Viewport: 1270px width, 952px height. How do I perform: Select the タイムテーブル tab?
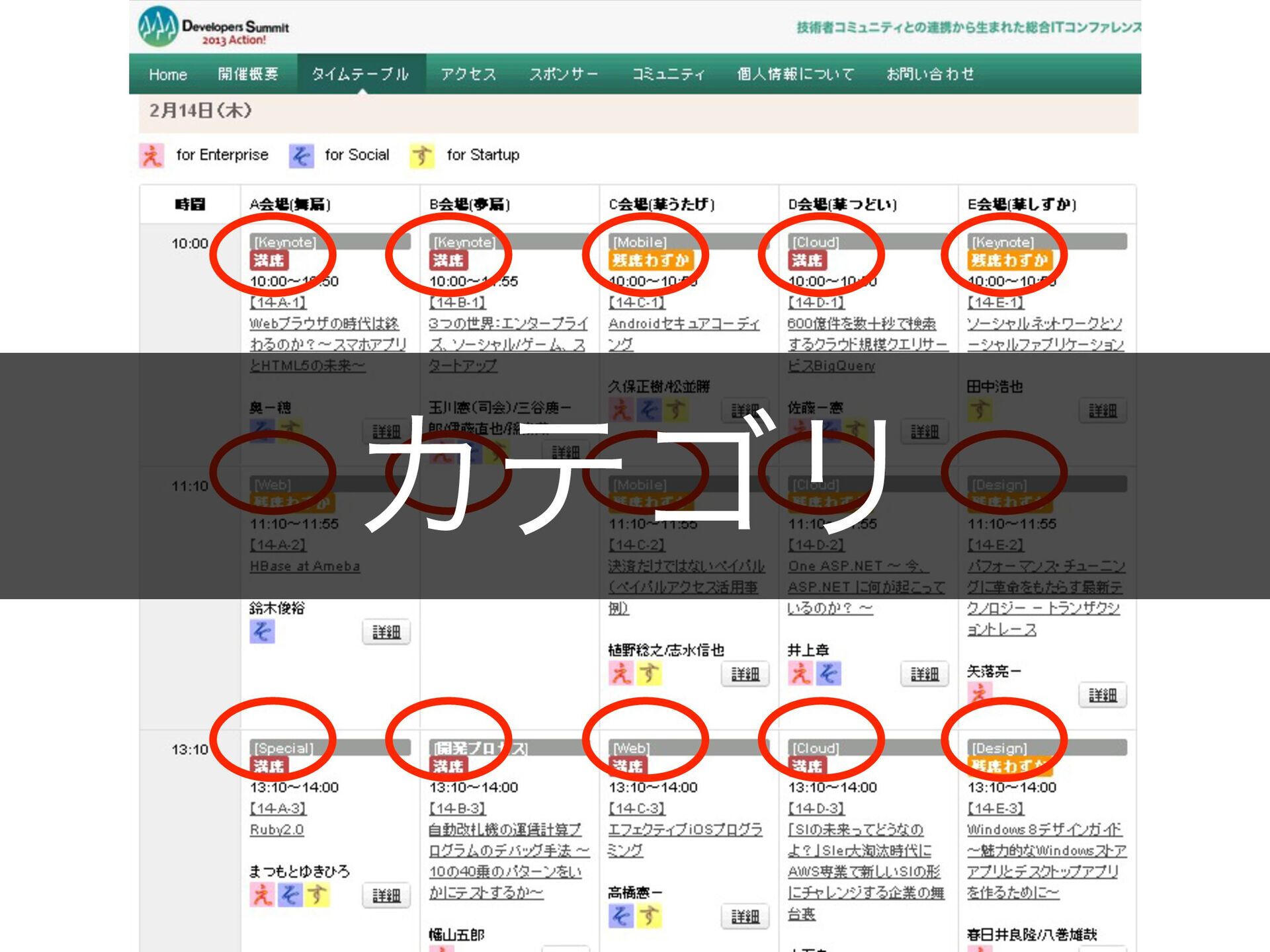coord(360,74)
